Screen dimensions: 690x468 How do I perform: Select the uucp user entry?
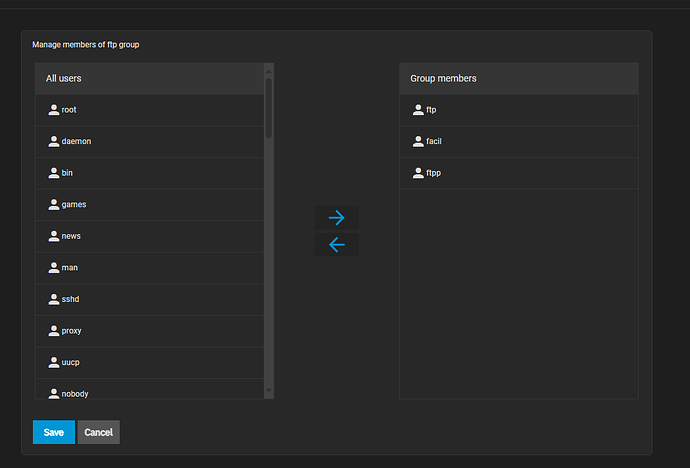click(x=150, y=362)
